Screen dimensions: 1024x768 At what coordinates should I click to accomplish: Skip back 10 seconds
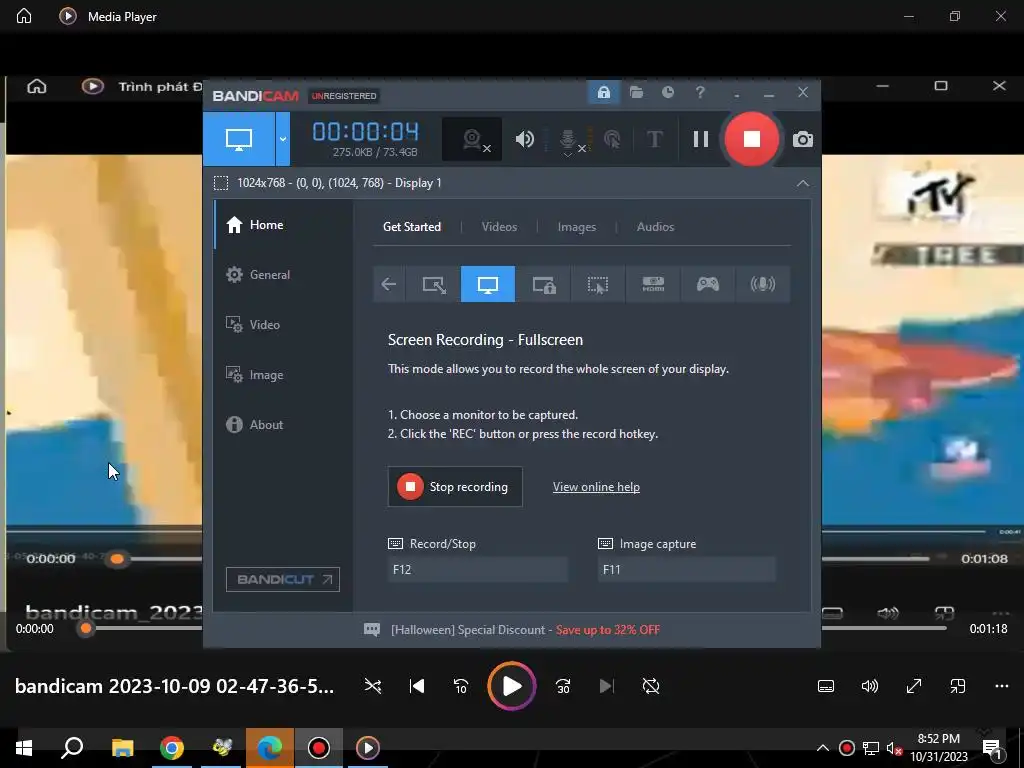[x=460, y=686]
